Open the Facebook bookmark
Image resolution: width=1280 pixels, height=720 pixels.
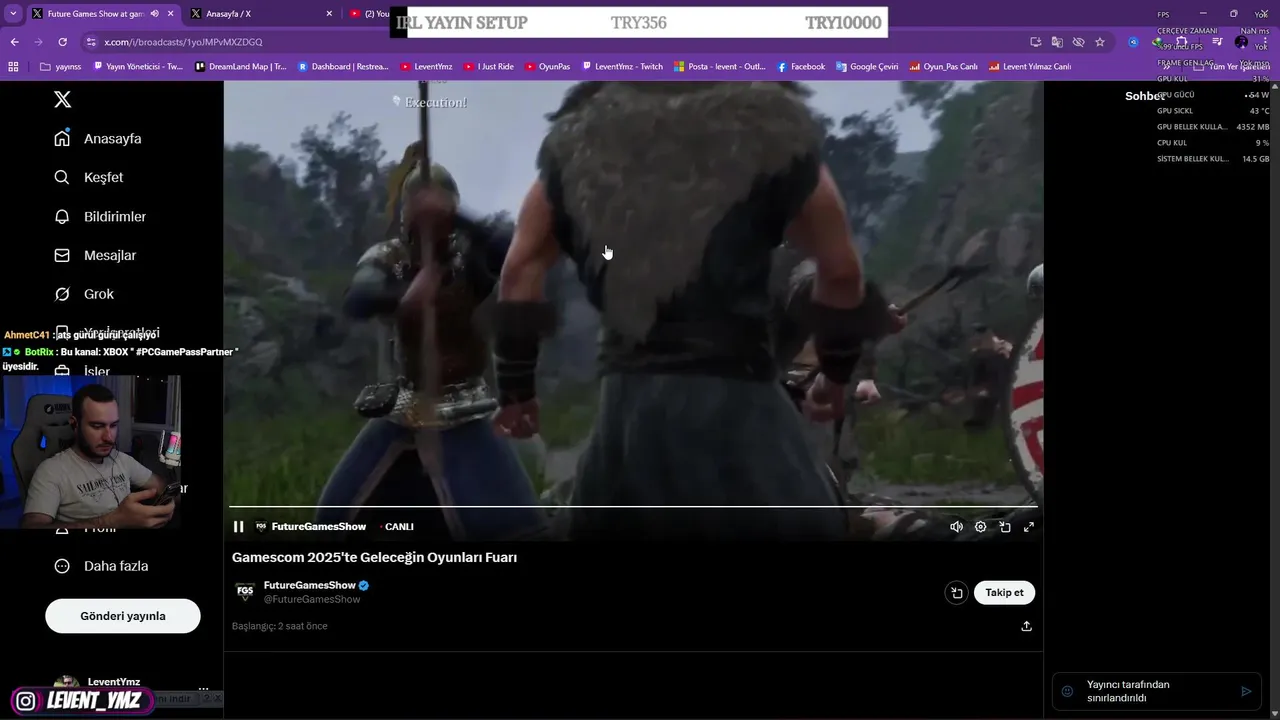[x=801, y=67]
